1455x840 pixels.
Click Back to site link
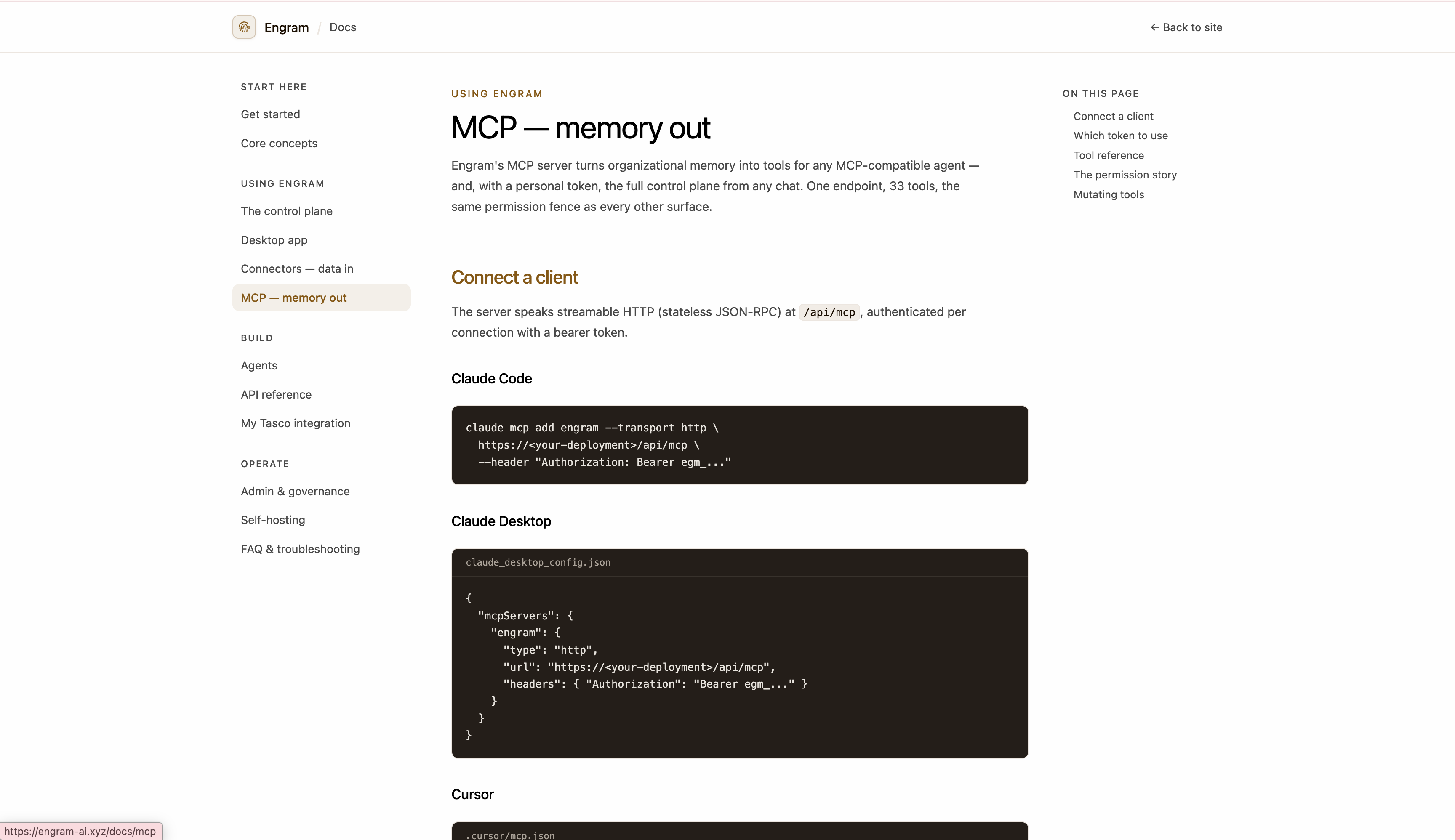click(x=1186, y=27)
